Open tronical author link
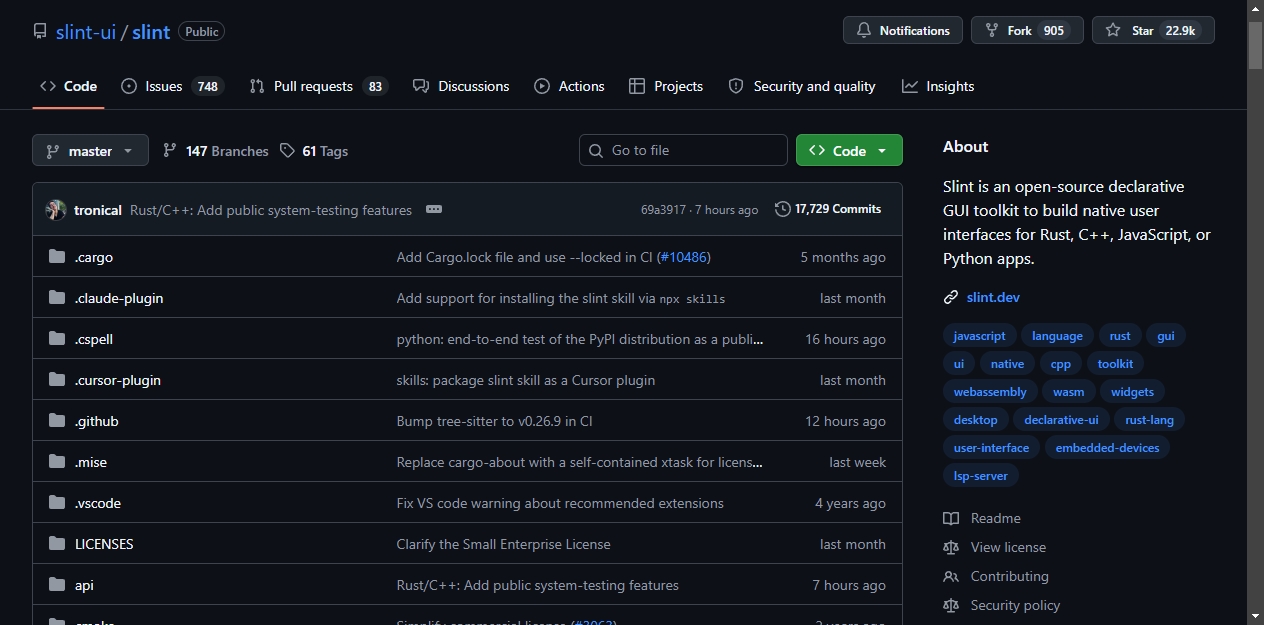 pyautogui.click(x=98, y=210)
